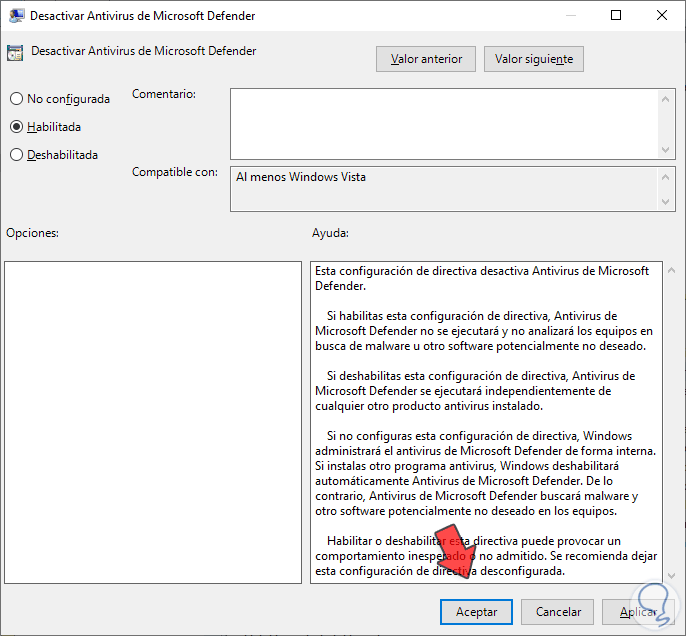Click the 'Si no configuras esta configuración' paragraph
This screenshot has width=686, height=636.
pyautogui.click(x=486, y=473)
